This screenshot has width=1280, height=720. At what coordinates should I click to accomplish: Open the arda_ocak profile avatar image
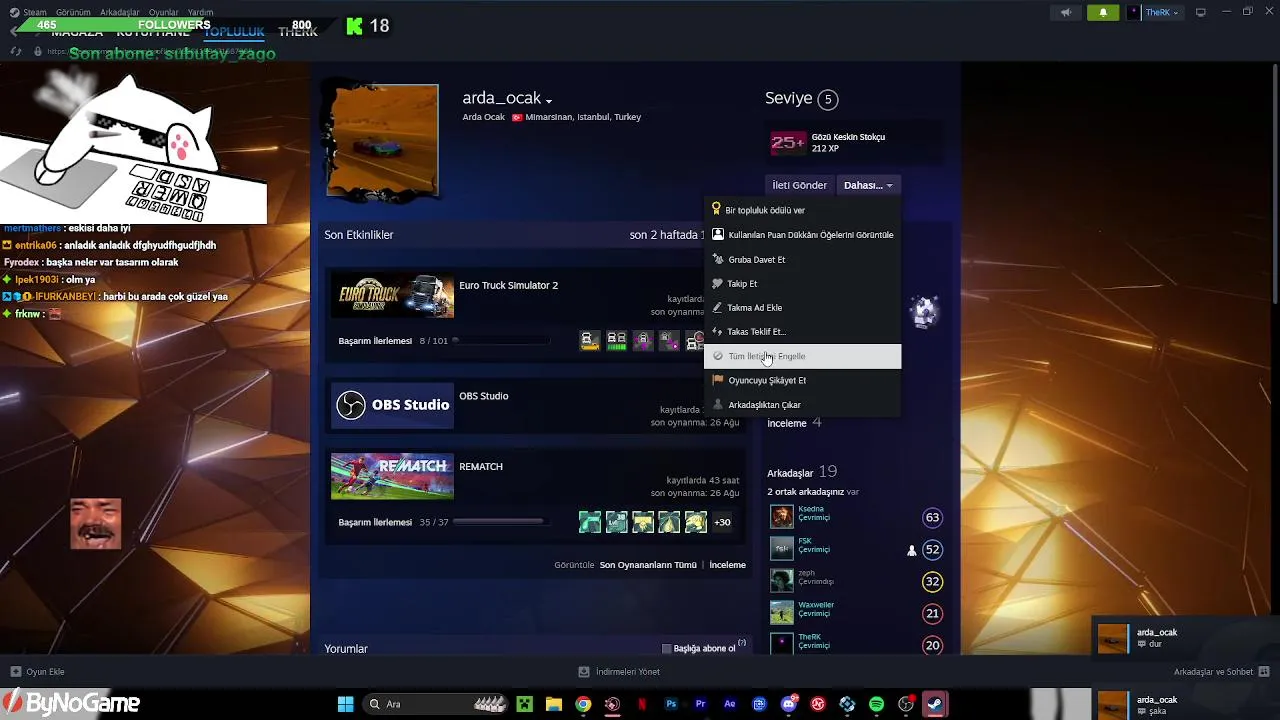(382, 140)
